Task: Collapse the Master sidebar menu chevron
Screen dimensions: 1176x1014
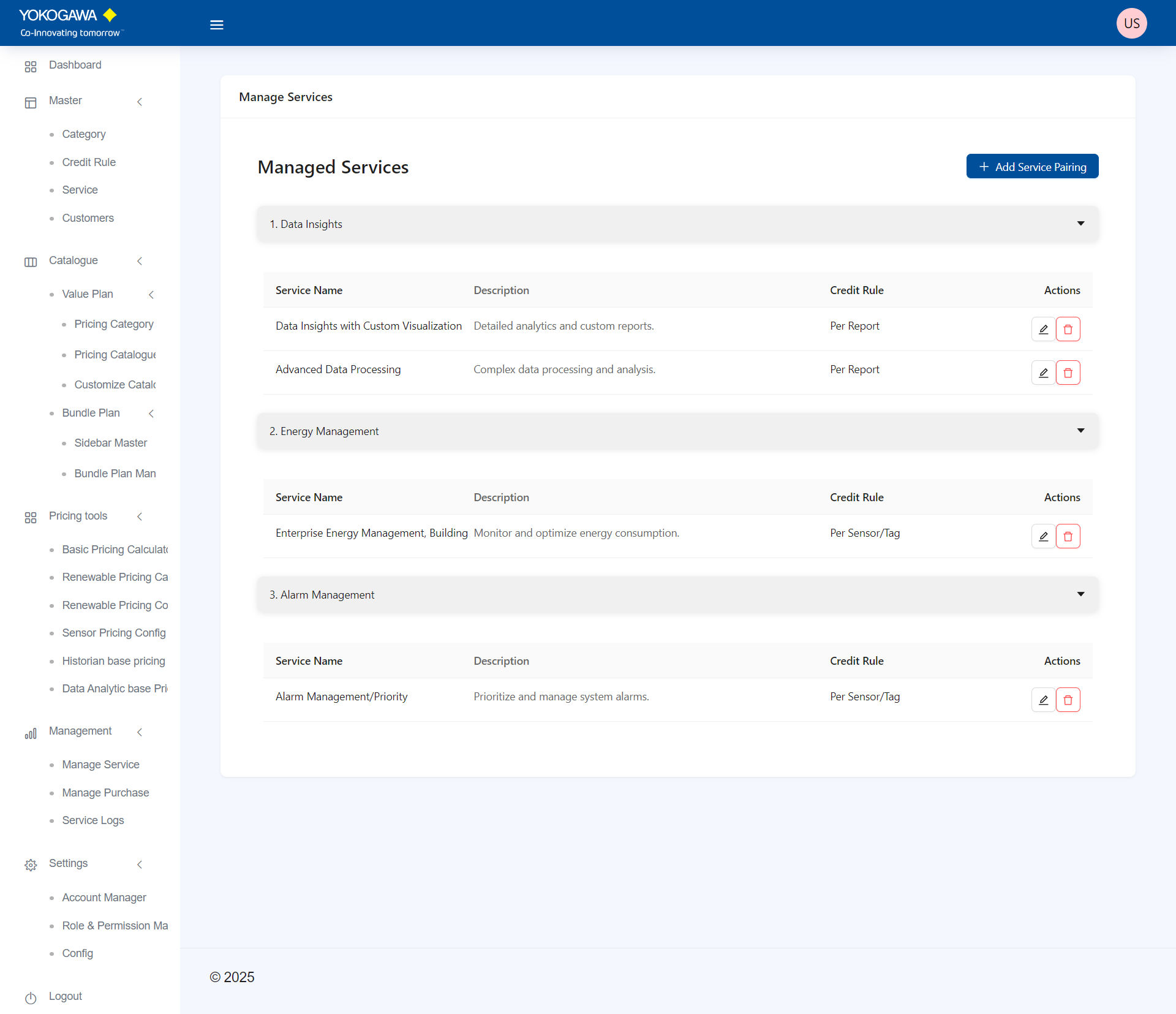Action: (140, 102)
